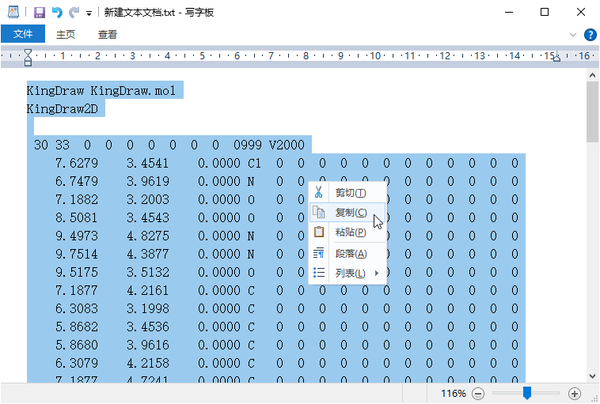
Task: Click the value 8.5081 in the list
Action: 77,218
